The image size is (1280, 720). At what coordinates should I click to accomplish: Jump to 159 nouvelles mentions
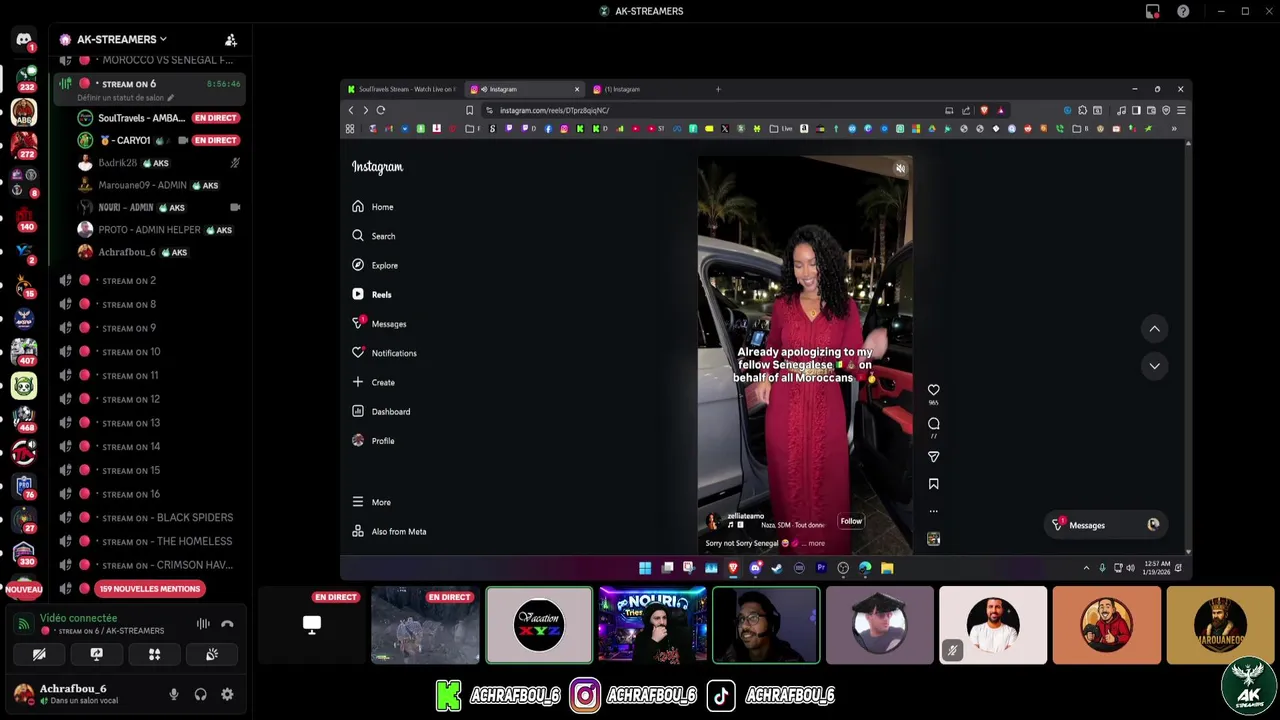point(150,589)
